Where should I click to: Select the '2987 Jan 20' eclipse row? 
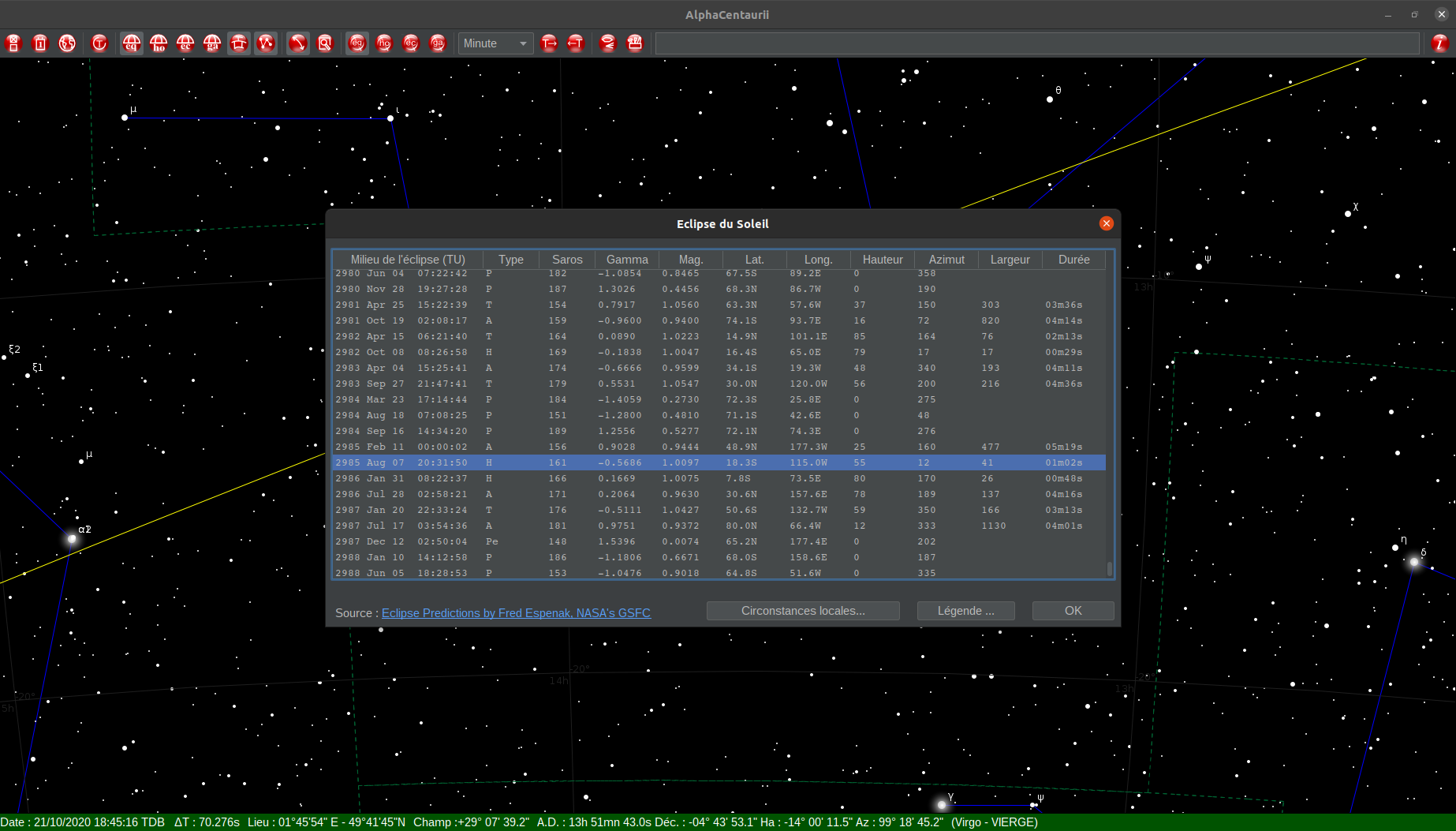(x=719, y=510)
